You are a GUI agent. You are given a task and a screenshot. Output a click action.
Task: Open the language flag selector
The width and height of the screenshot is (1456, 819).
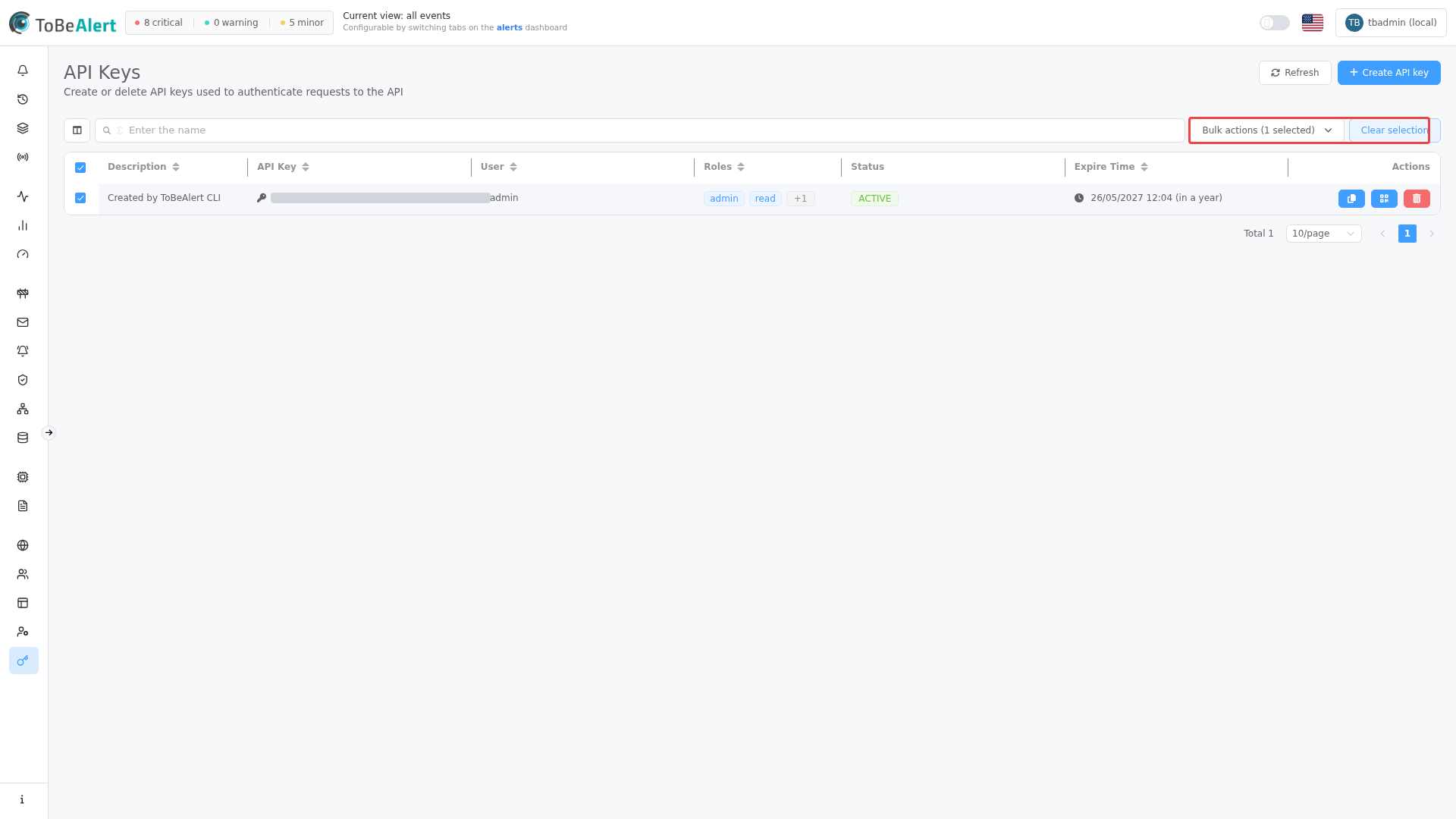[x=1313, y=23]
